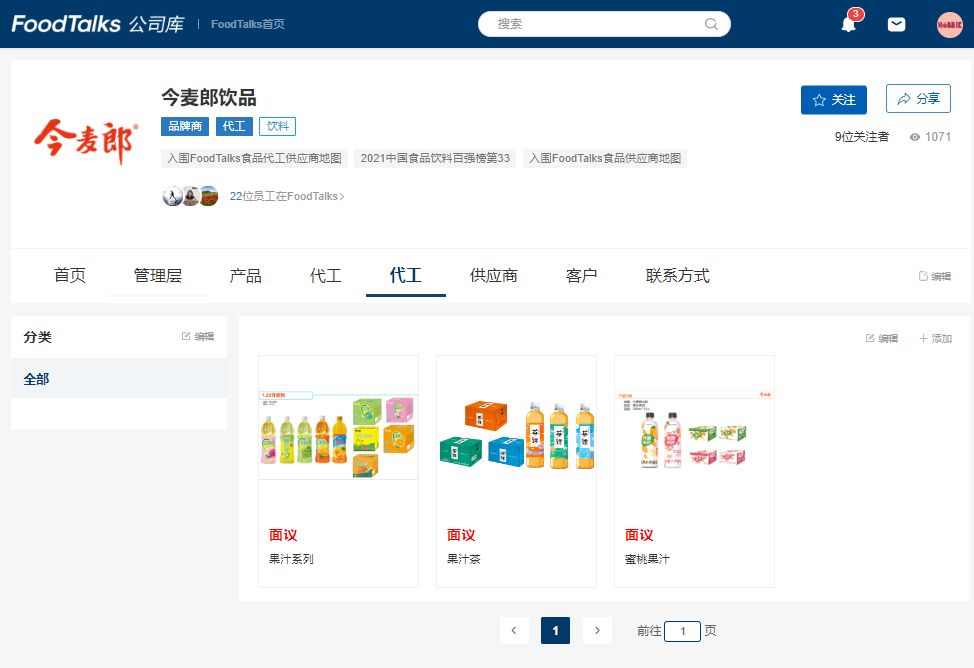Click the 果汁茶 product name
The image size is (974, 668).
464,559
